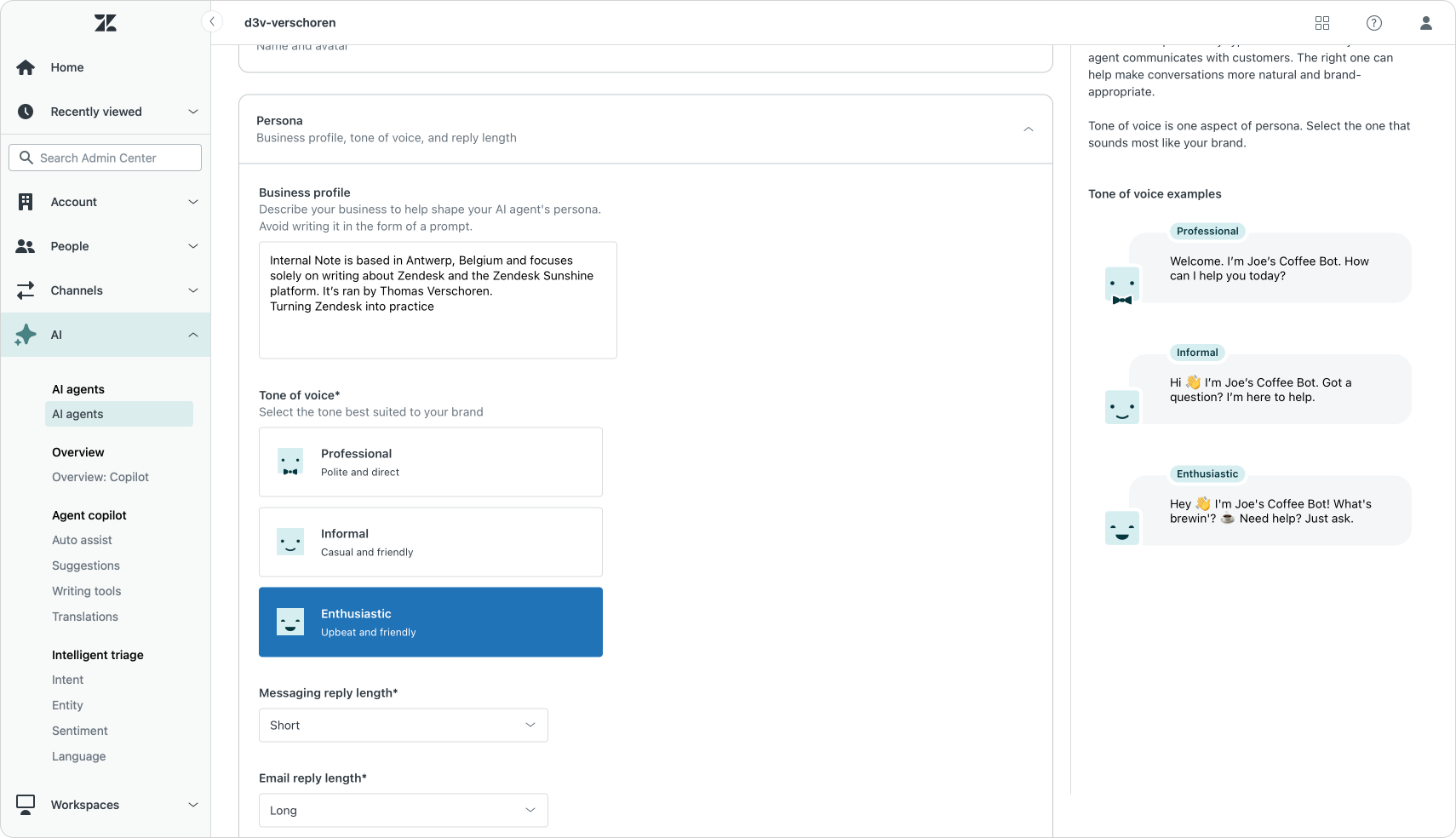Image resolution: width=1456 pixels, height=838 pixels.
Task: Open Writing tools settings
Action: point(87,591)
